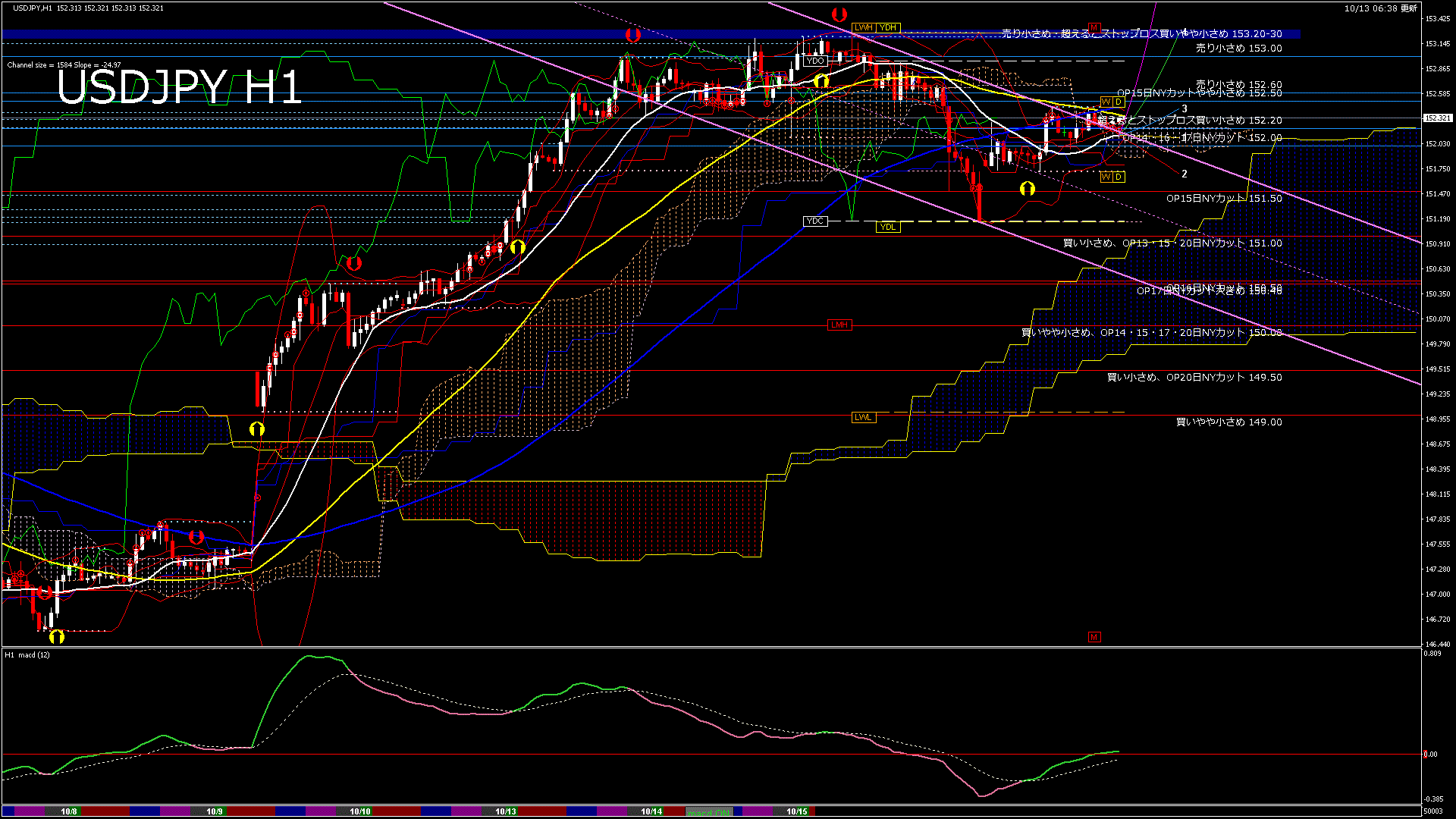Click the YDO yesterday-open label
The width and height of the screenshot is (1456, 819).
(x=815, y=61)
